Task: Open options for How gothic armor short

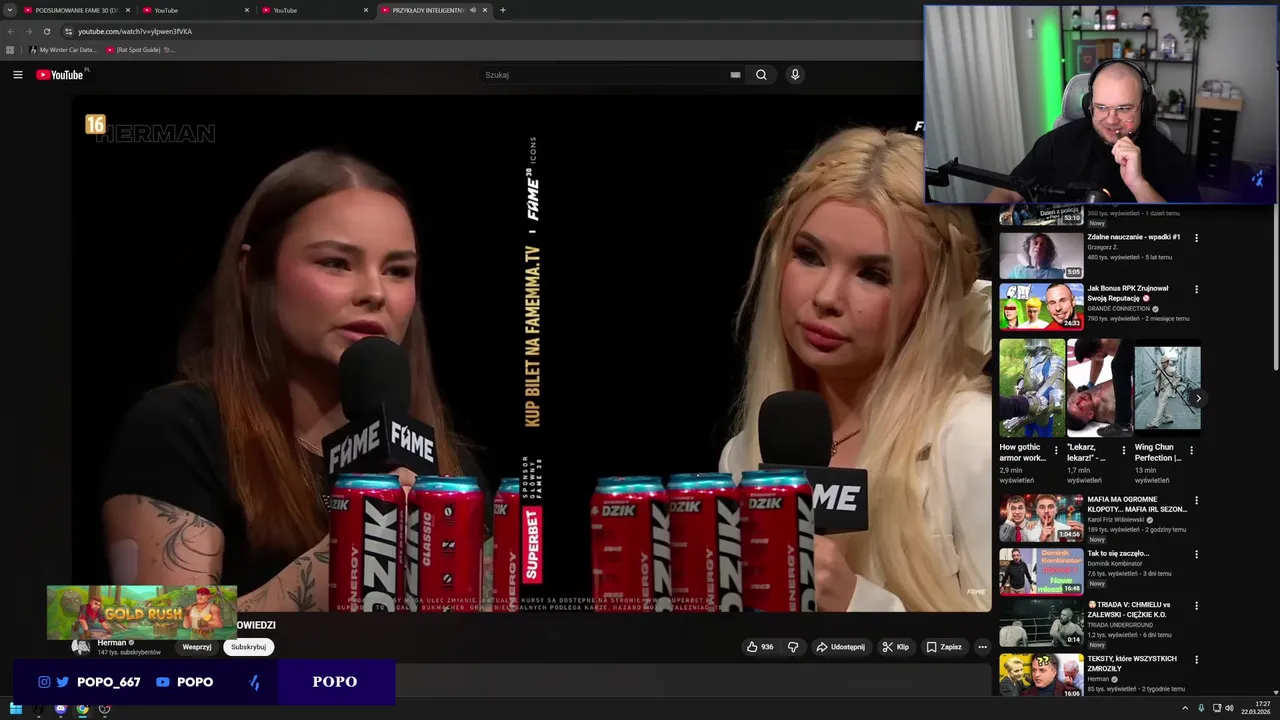Action: tap(1056, 450)
